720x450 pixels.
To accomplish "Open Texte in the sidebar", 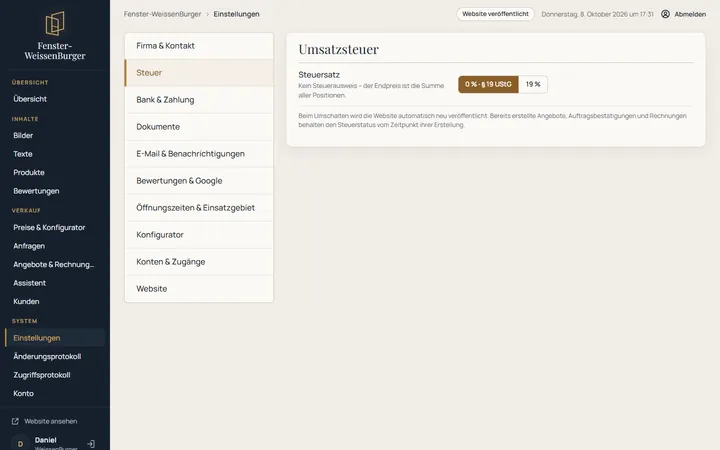I will click(x=55, y=154).
